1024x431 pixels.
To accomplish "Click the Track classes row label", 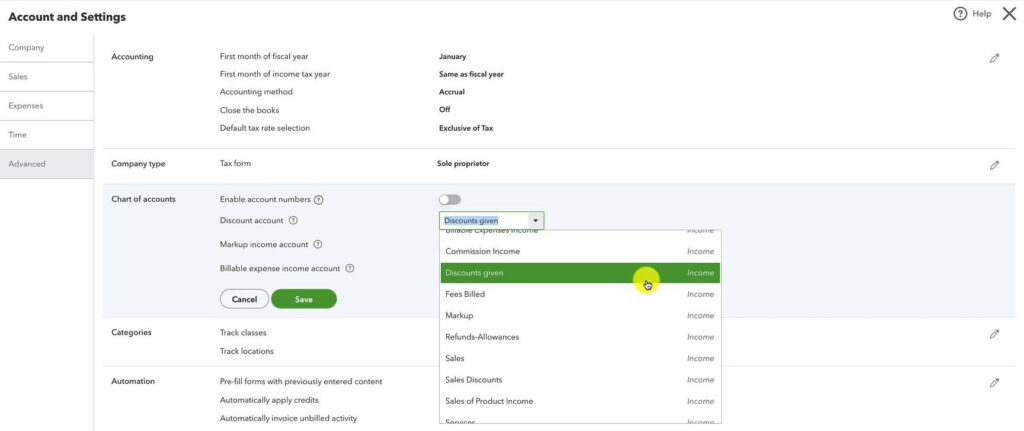I will pos(243,333).
